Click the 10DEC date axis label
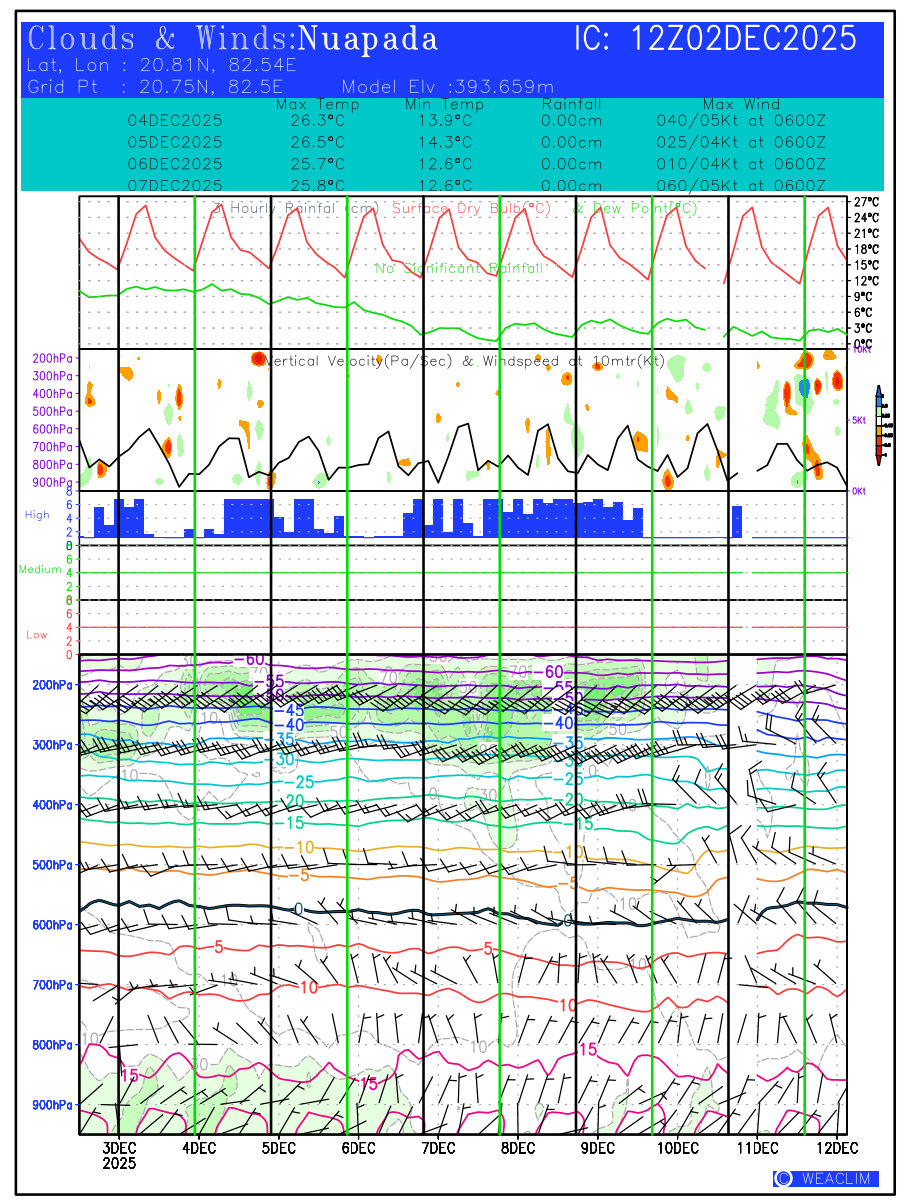Screen dimensions: 900x1200 [677, 1147]
